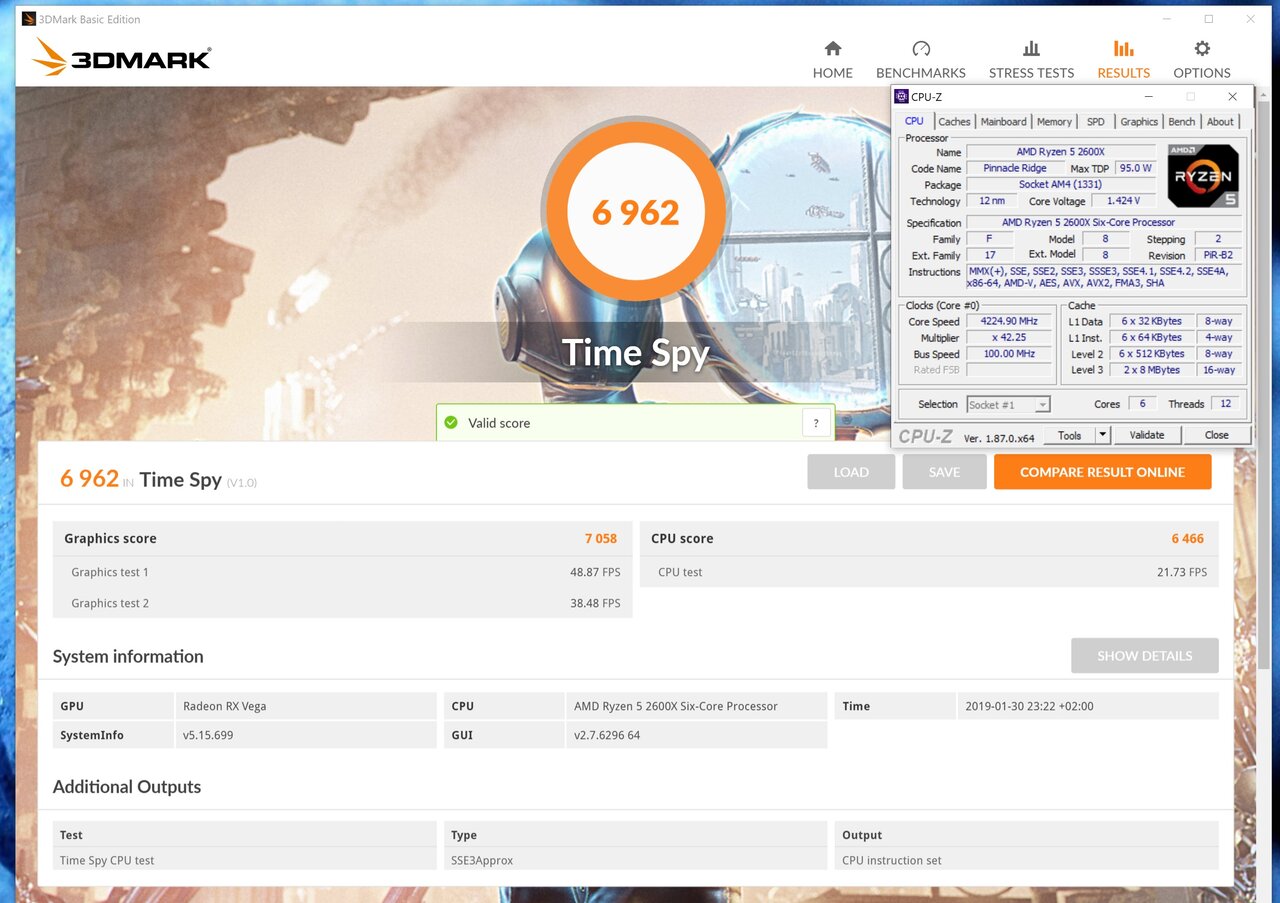This screenshot has height=903, width=1280.
Task: Click the CPU instruction set output cell
Action: 1027,860
